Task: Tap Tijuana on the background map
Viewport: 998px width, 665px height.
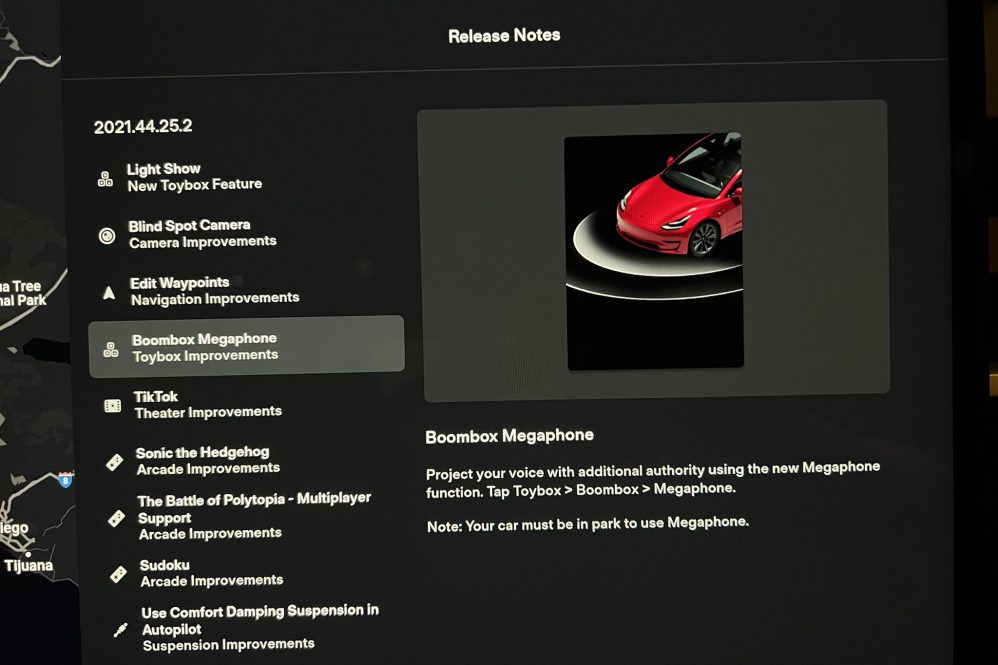Action: click(x=28, y=566)
